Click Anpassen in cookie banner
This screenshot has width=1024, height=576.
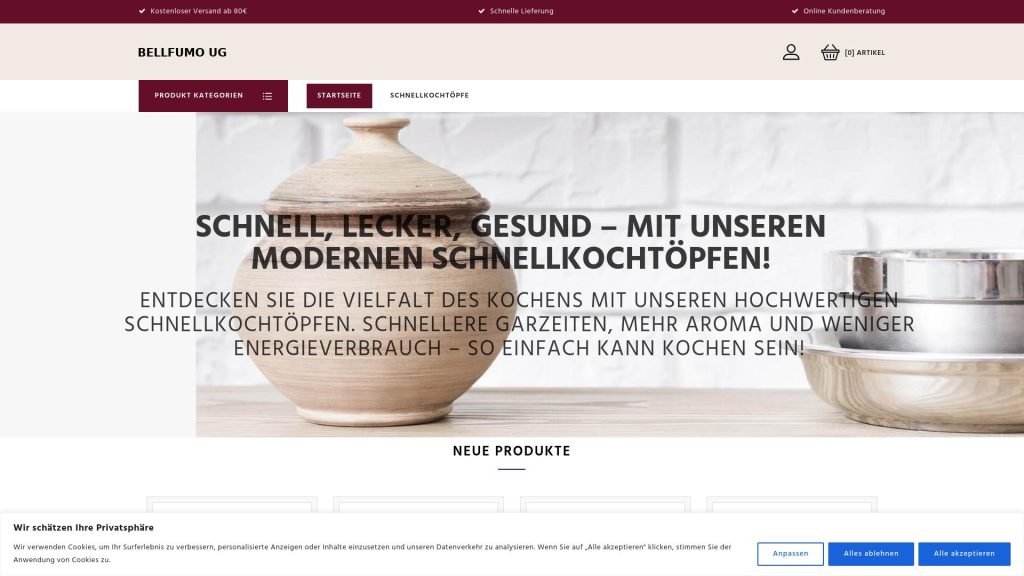click(x=790, y=554)
